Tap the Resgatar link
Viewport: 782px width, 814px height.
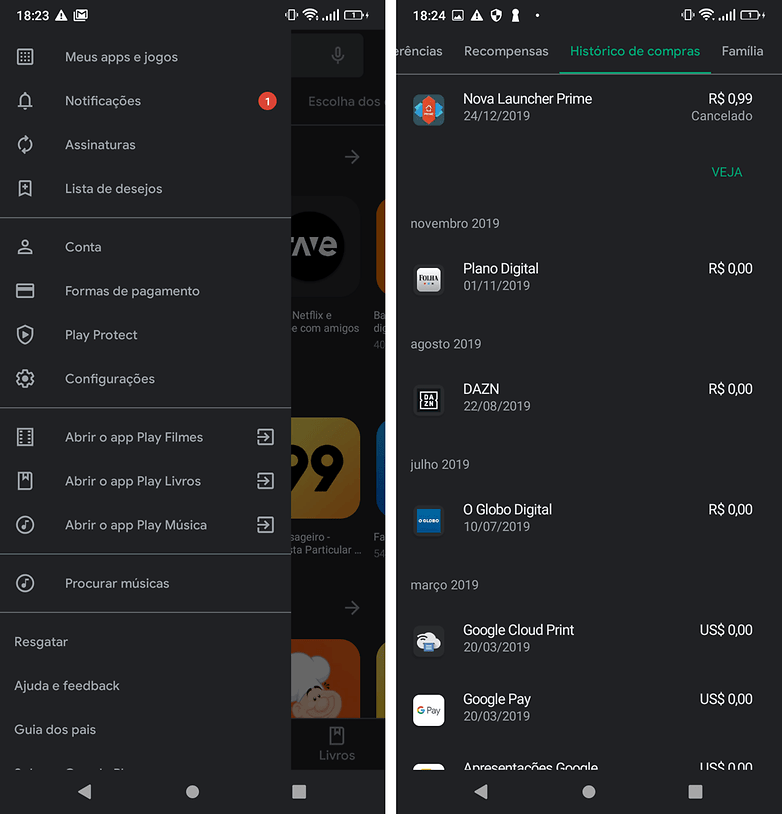(41, 642)
